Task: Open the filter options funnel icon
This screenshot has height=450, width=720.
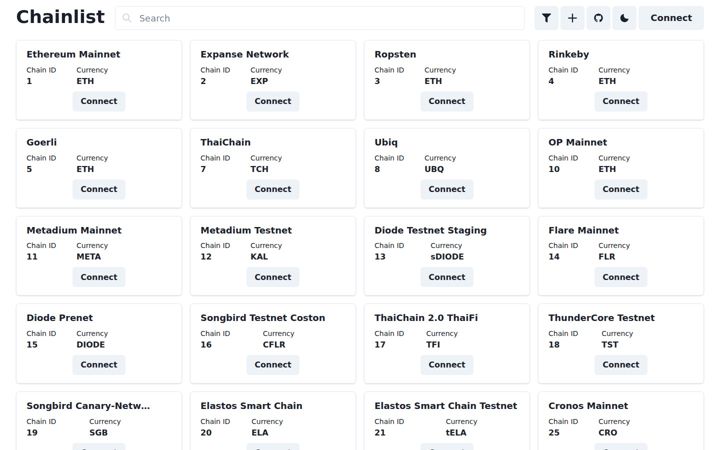Action: pyautogui.click(x=546, y=18)
